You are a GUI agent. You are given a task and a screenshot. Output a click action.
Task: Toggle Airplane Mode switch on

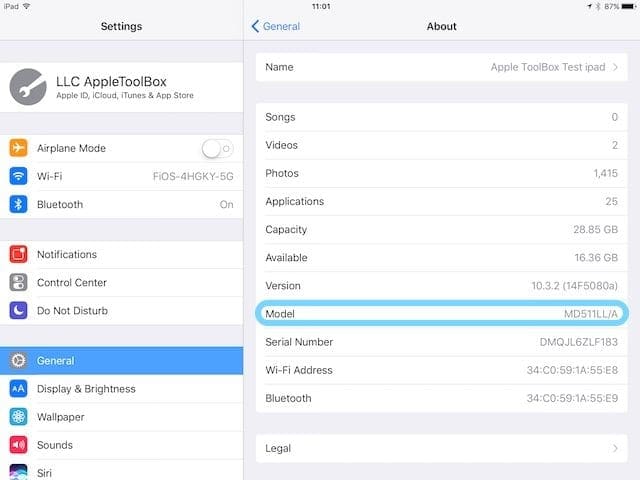click(216, 148)
